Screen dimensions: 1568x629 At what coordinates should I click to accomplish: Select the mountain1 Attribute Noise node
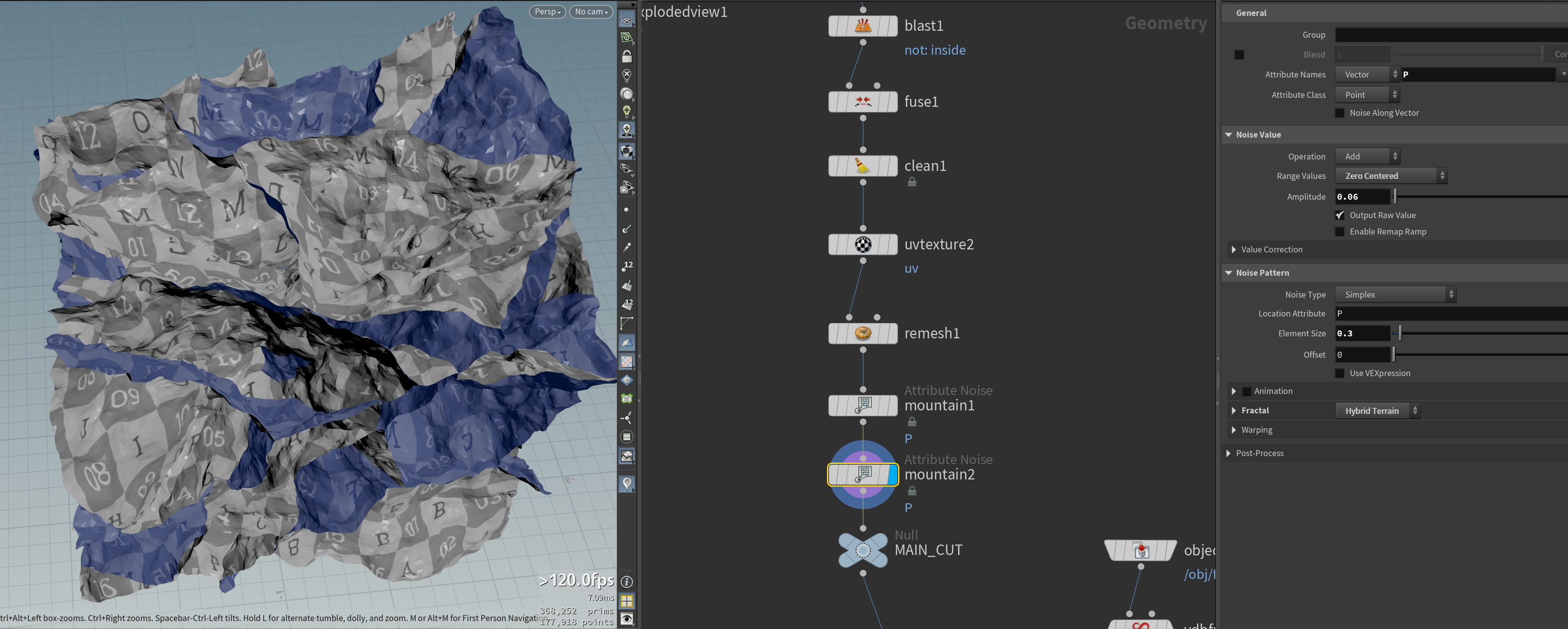click(x=863, y=405)
